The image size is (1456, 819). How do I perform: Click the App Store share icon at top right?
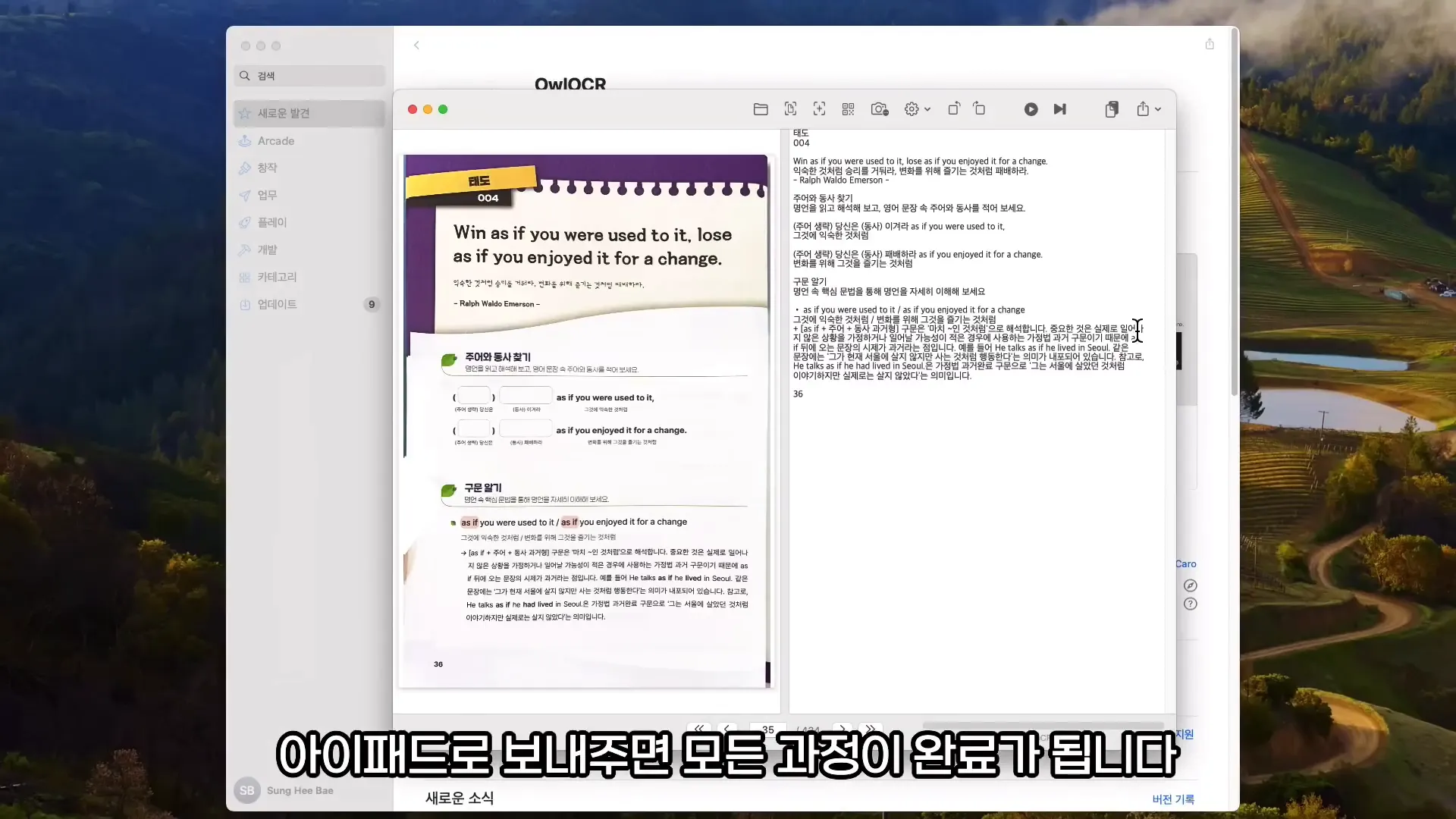pyautogui.click(x=1210, y=44)
